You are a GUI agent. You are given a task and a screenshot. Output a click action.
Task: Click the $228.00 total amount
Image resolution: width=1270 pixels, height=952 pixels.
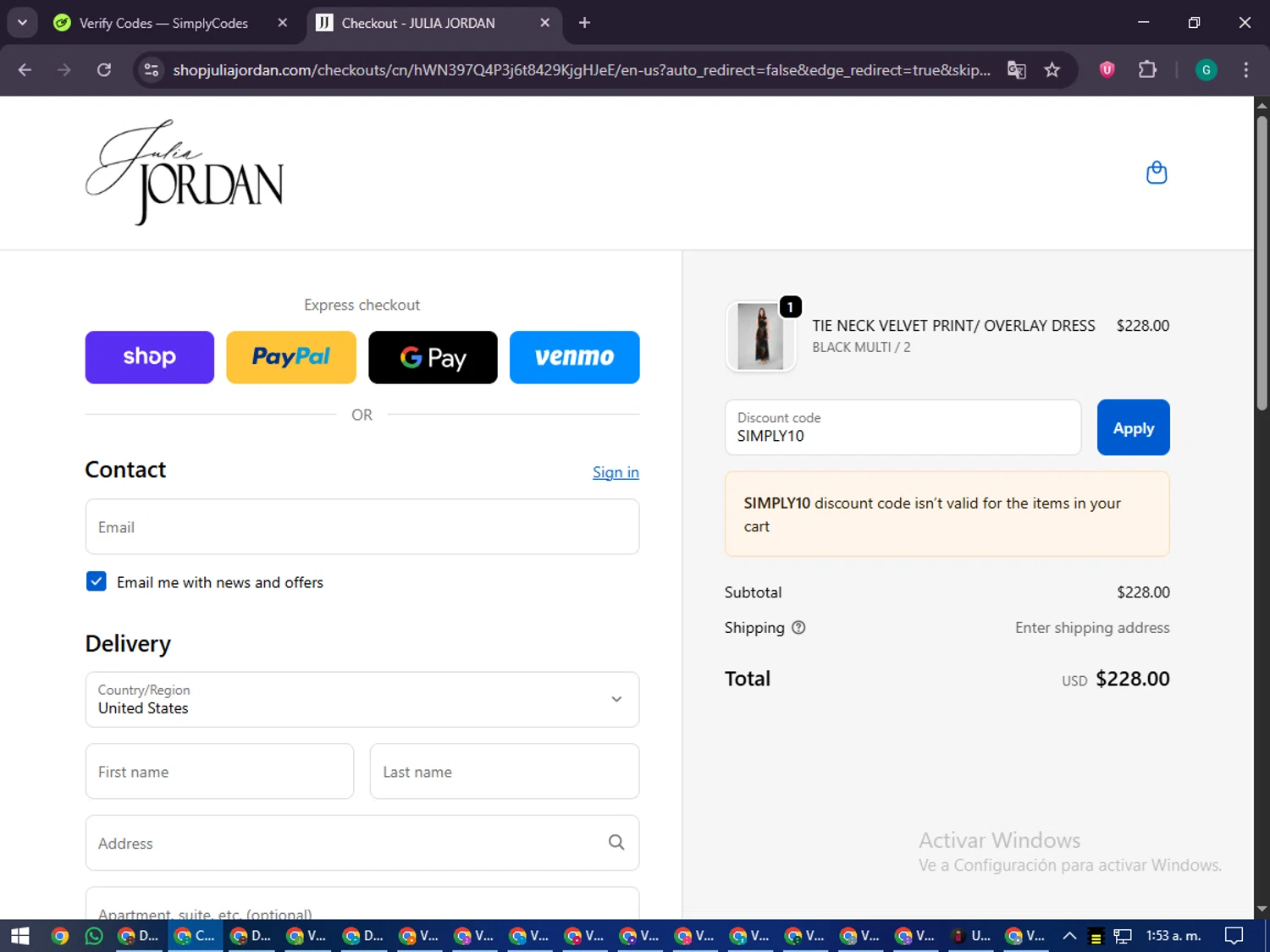(x=1133, y=679)
